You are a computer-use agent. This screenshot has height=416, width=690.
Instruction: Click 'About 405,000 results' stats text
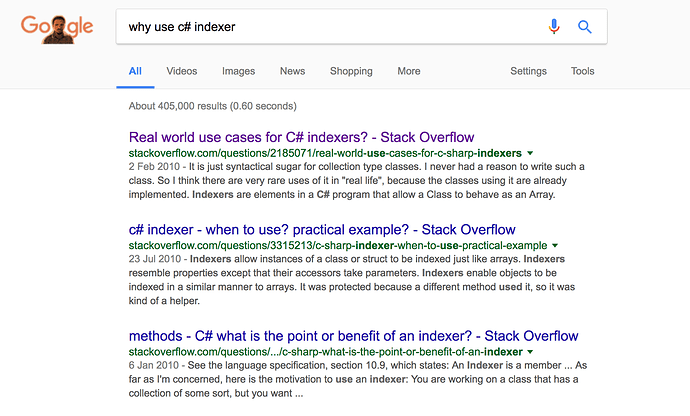click(x=213, y=106)
